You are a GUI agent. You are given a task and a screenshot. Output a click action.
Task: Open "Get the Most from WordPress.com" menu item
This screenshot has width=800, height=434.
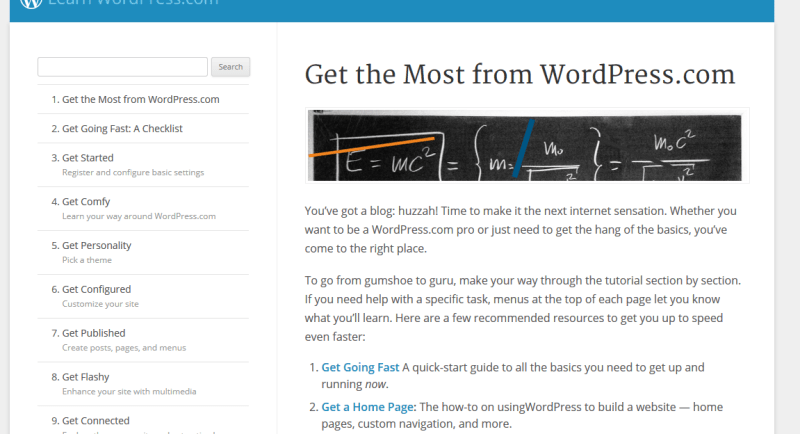(140, 99)
